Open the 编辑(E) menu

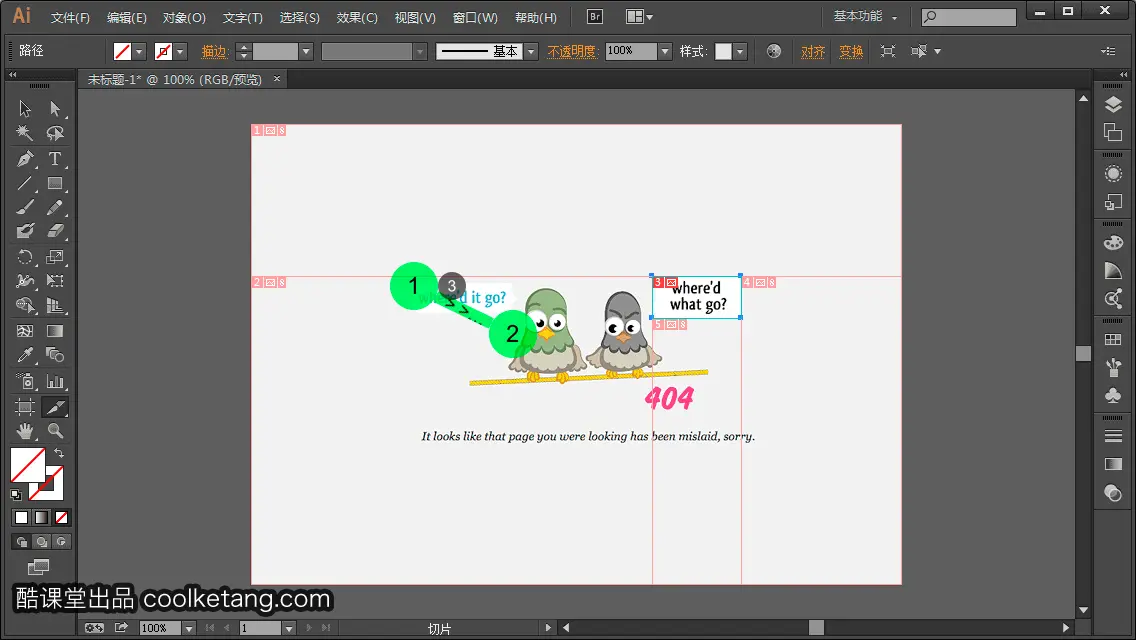[x=127, y=17]
